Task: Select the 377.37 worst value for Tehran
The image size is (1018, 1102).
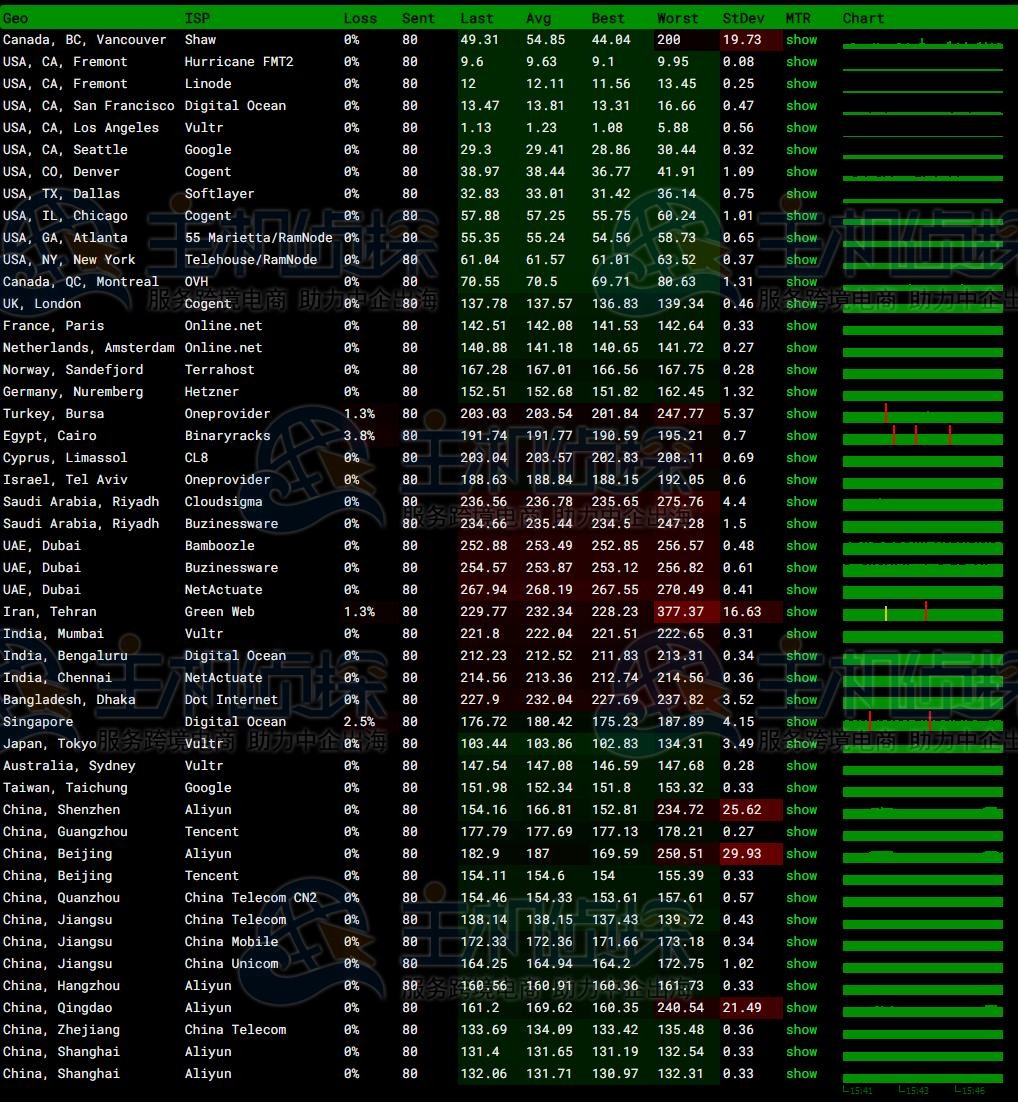Action: point(681,612)
